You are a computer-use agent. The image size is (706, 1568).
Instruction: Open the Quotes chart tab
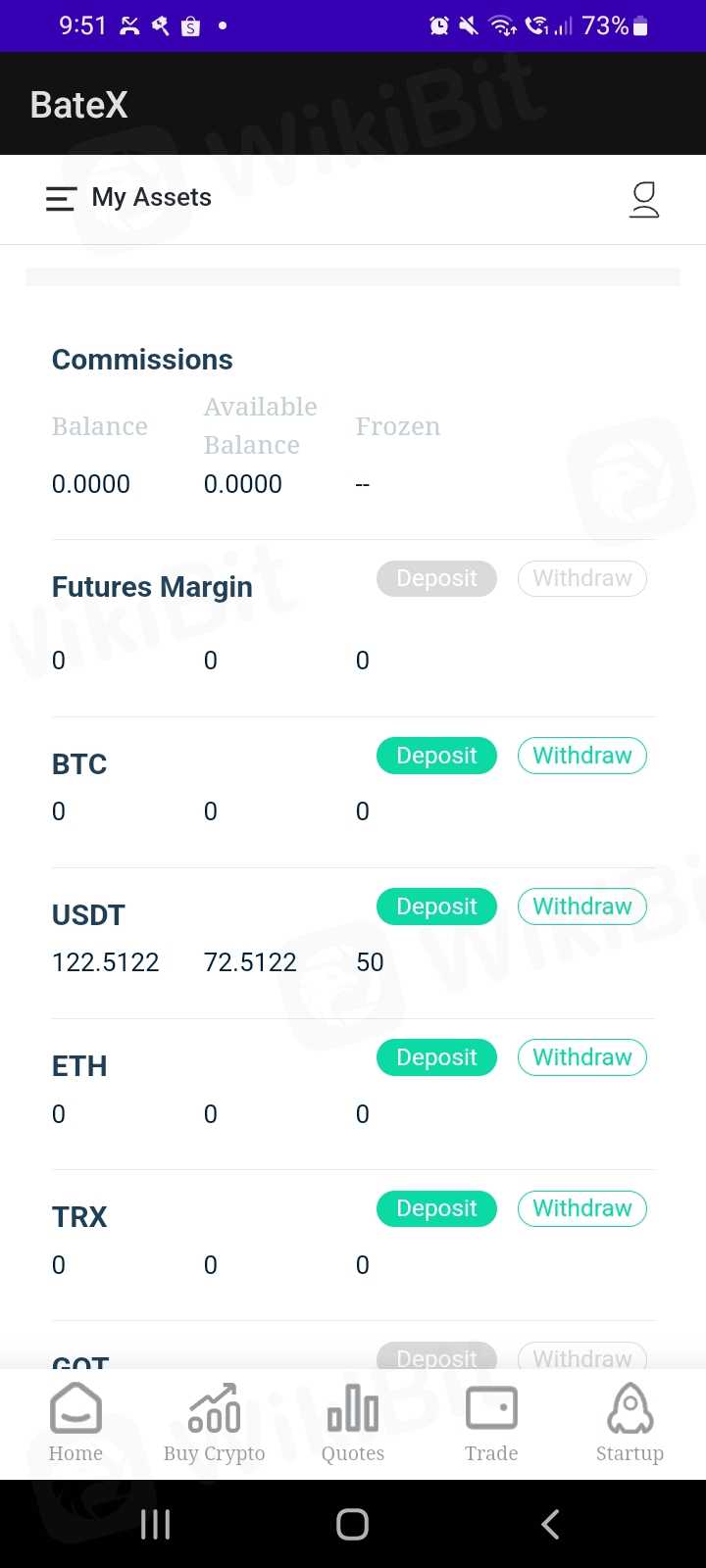point(353,1423)
